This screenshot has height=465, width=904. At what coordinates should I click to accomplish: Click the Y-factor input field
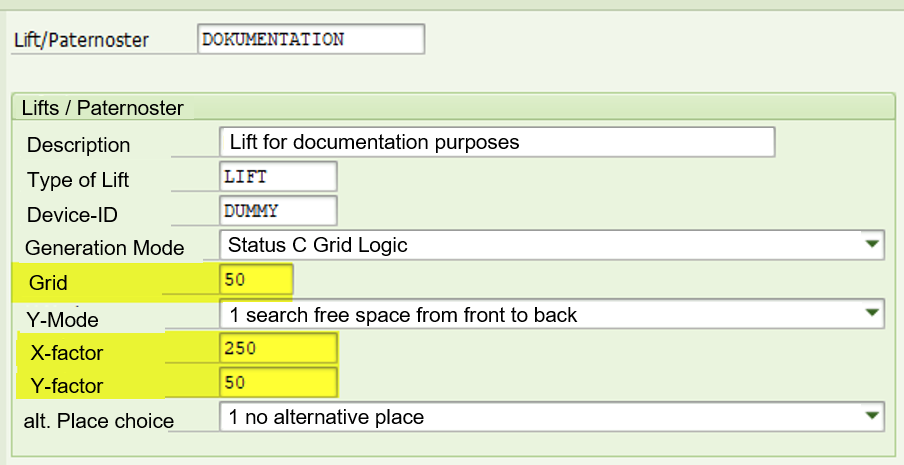pos(278,383)
